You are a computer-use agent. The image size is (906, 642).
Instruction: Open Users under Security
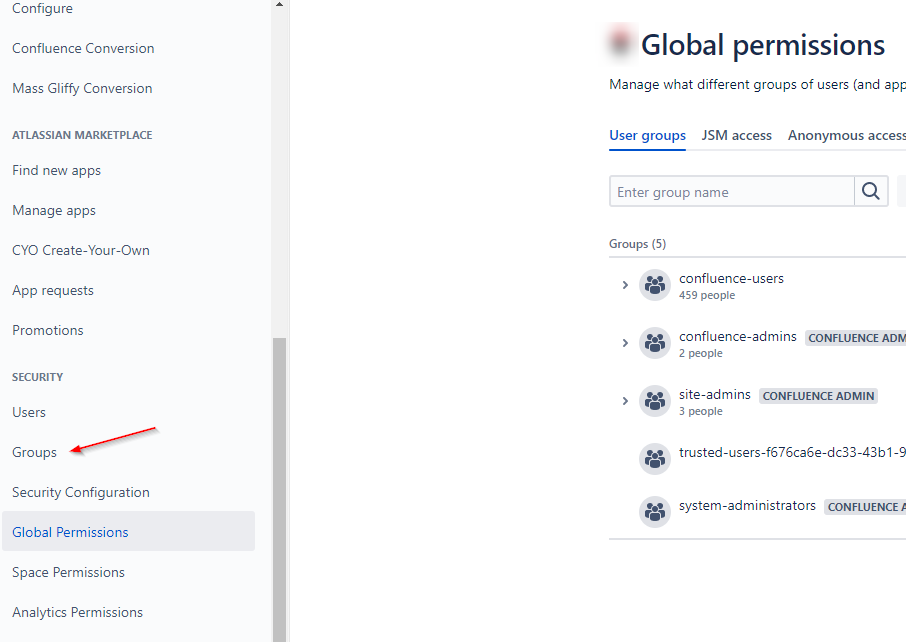[x=29, y=413]
